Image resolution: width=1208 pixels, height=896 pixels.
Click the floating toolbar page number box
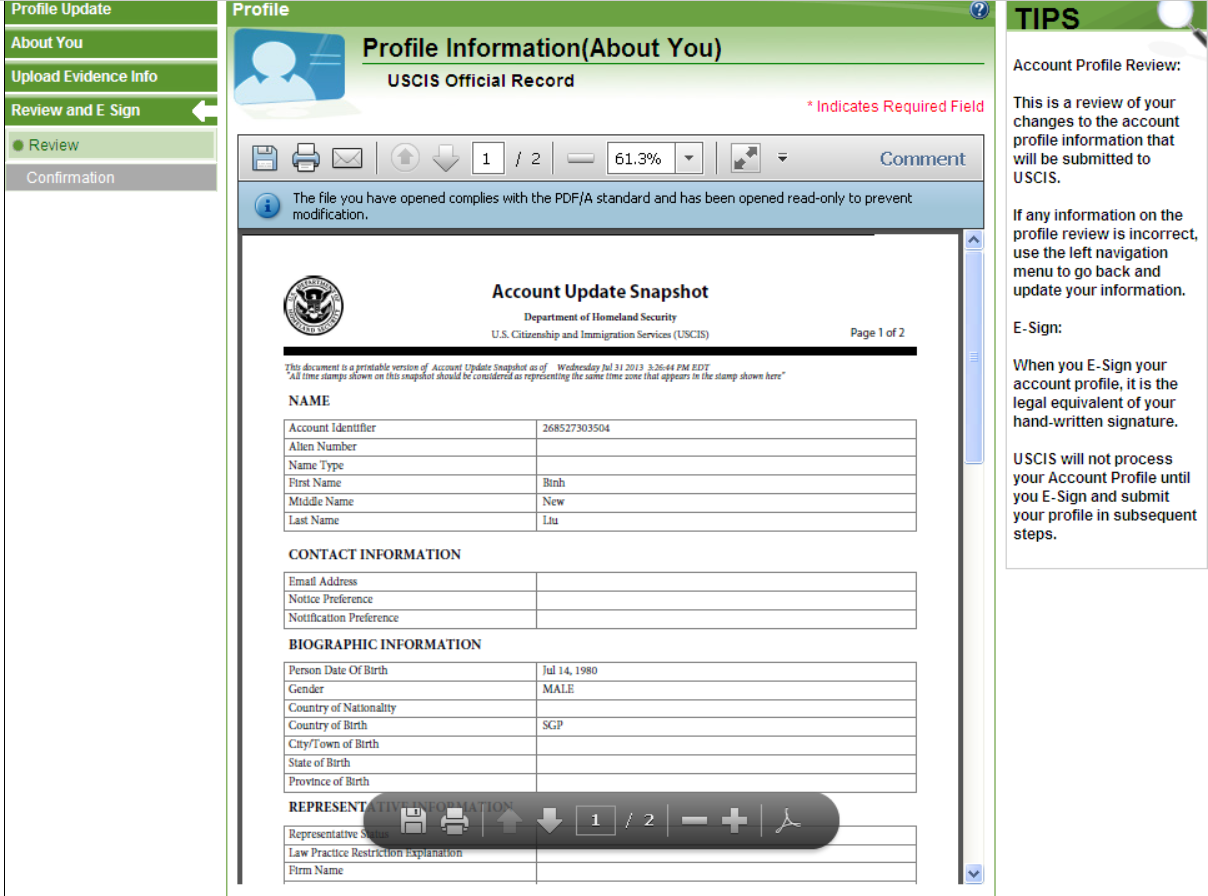595,821
